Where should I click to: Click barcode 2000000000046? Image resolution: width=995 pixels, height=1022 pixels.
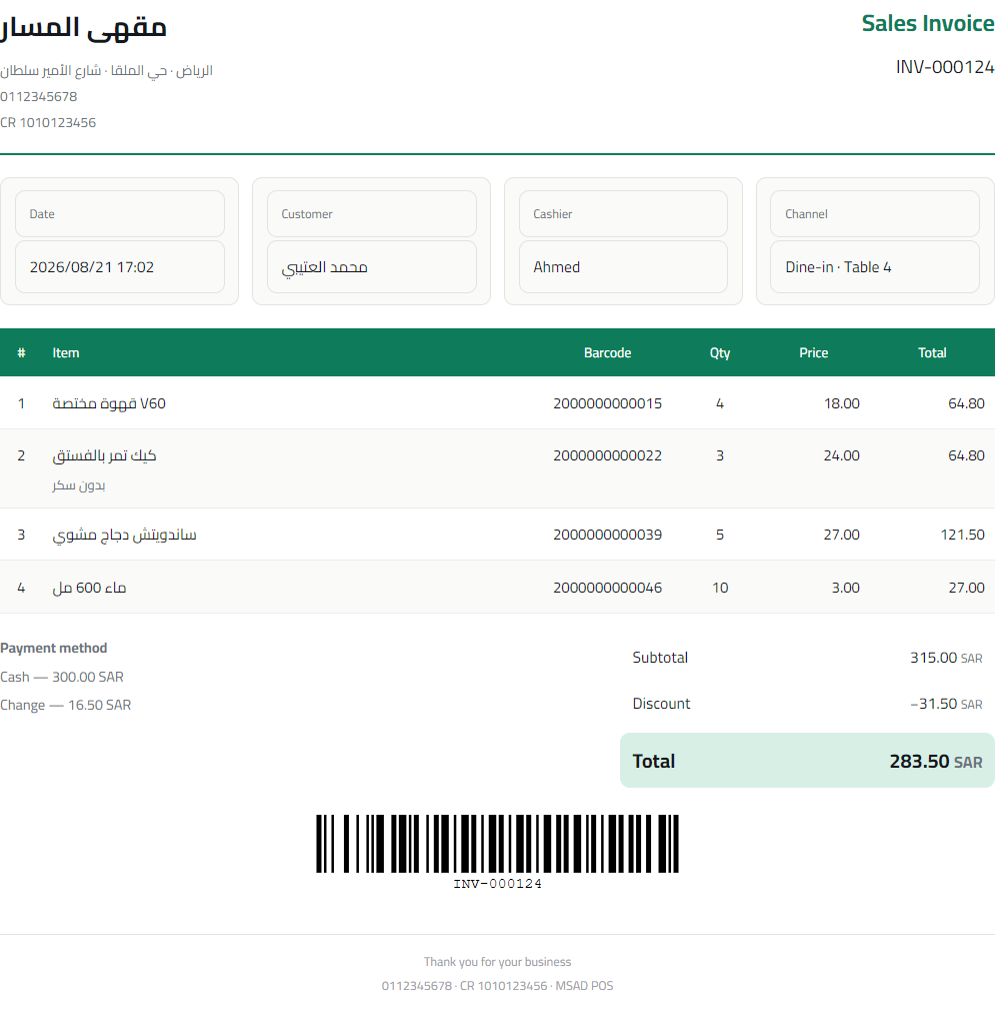[607, 588]
